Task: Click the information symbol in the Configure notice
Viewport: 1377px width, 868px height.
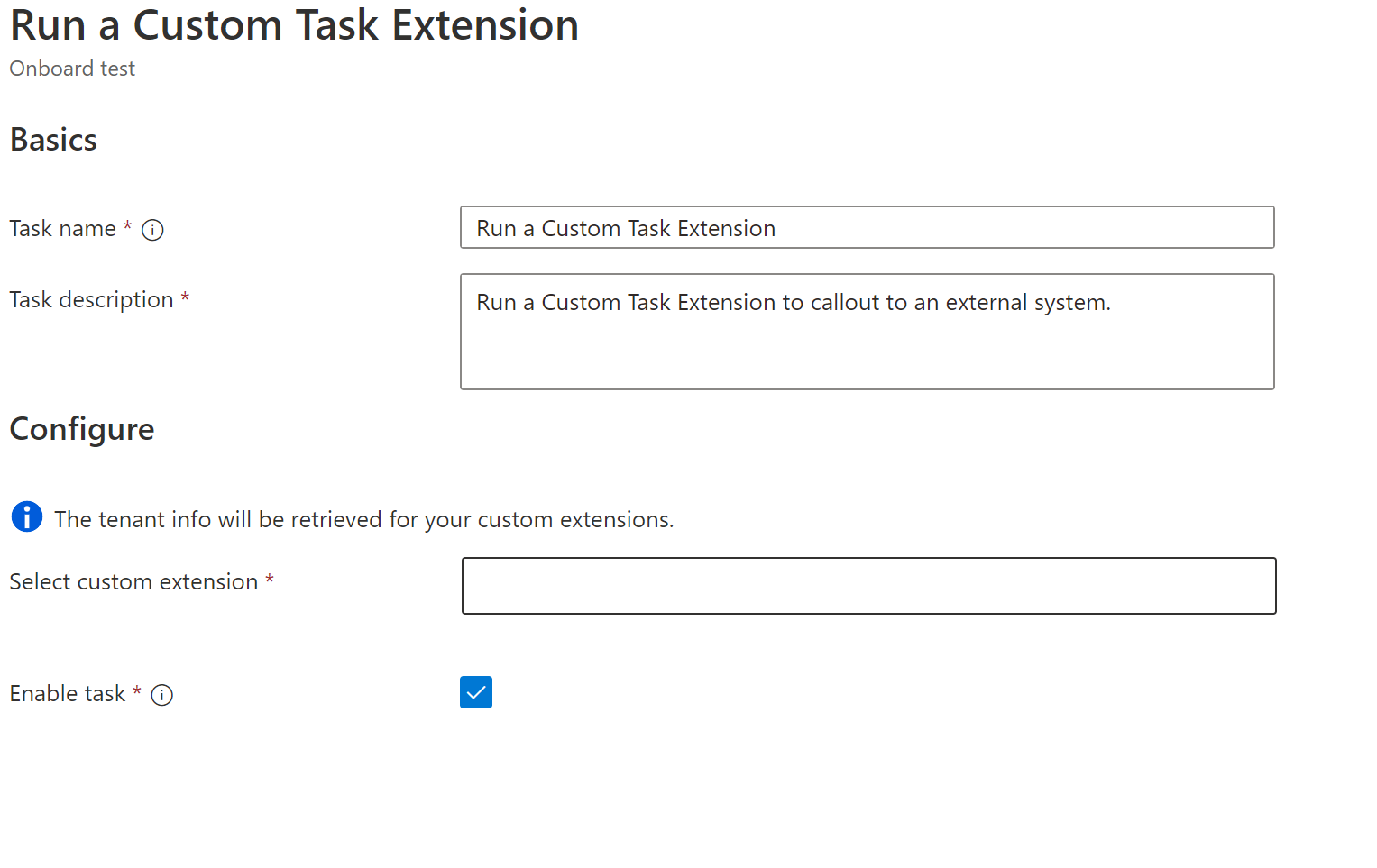Action: pyautogui.click(x=26, y=516)
